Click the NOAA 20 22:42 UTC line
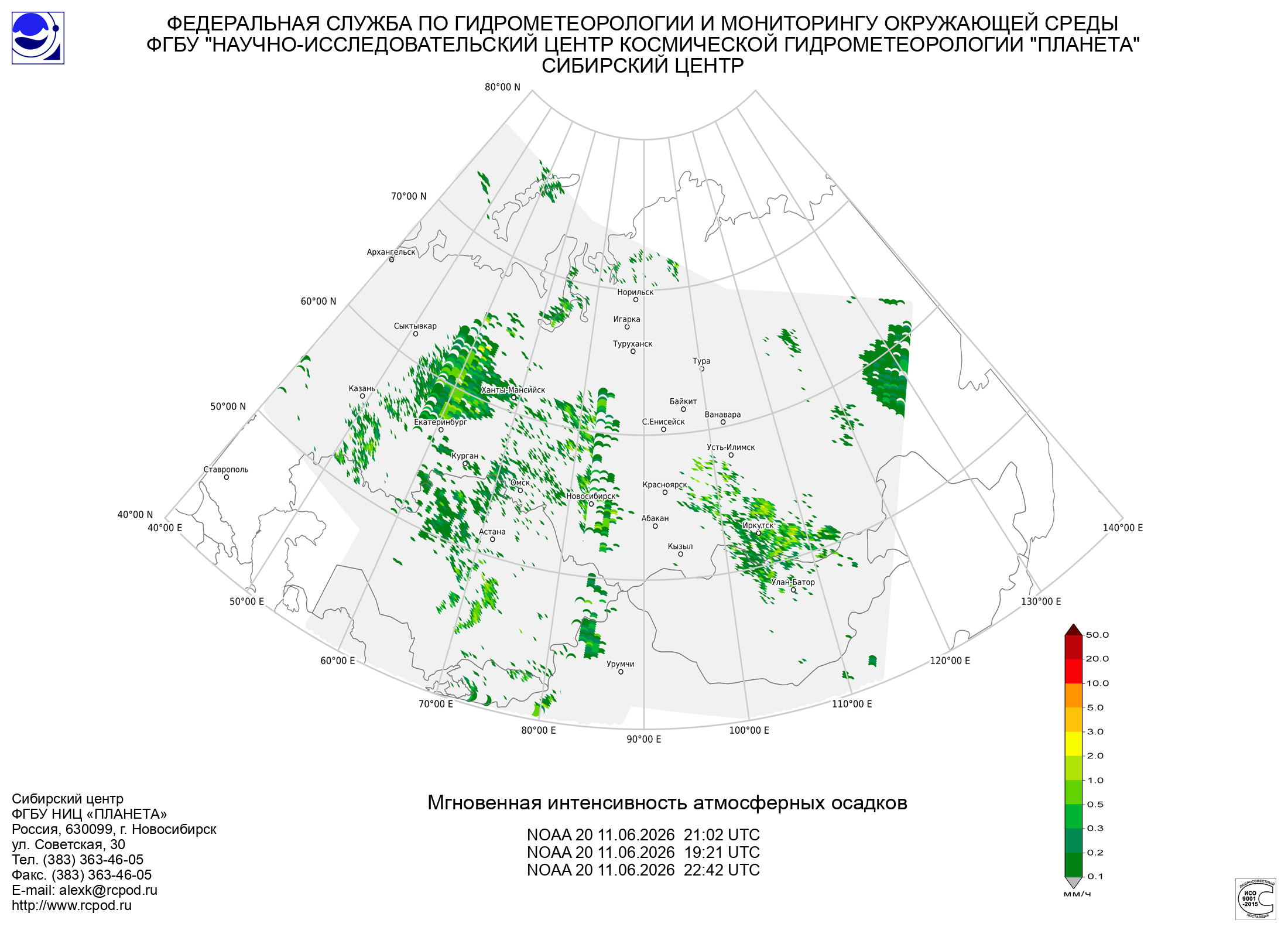 pos(643,870)
